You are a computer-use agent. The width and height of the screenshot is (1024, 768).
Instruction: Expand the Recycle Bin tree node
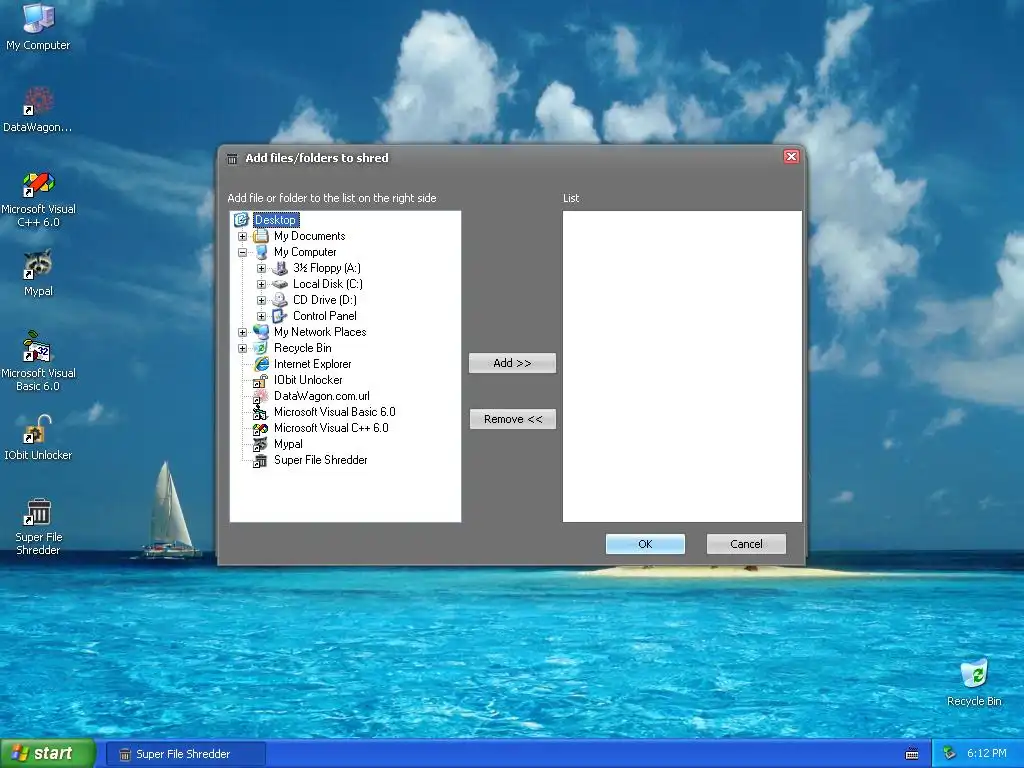coord(242,348)
